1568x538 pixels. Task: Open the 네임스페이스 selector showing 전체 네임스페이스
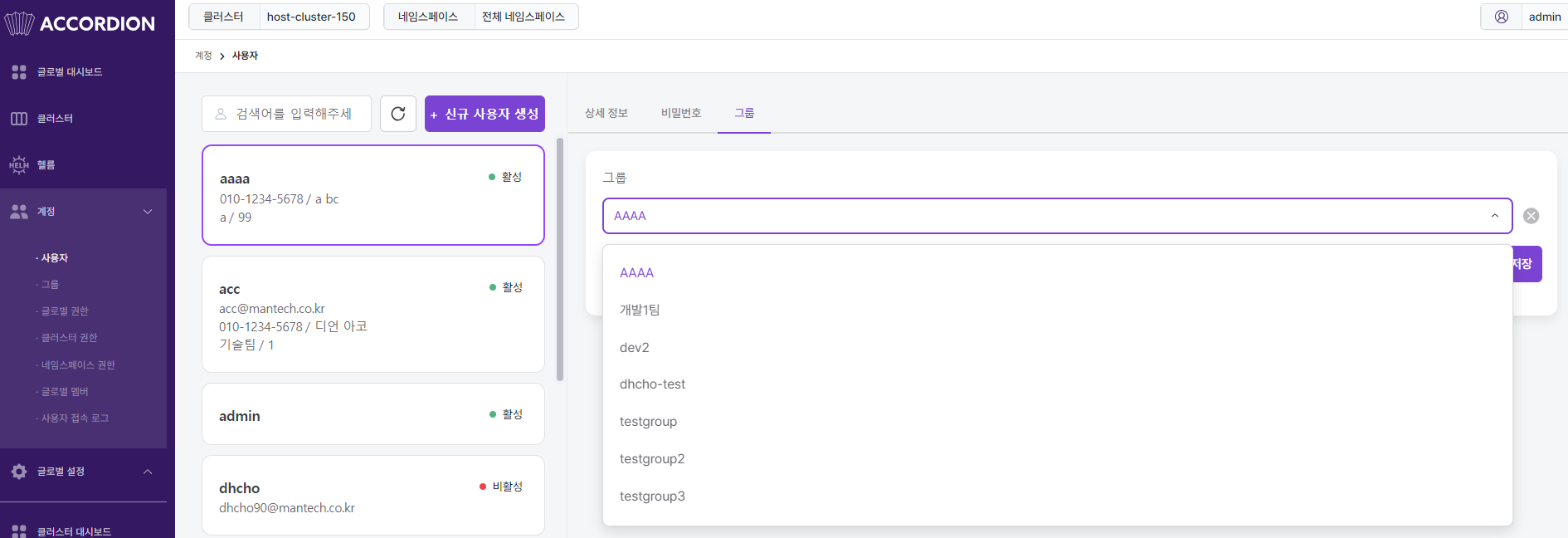click(481, 17)
